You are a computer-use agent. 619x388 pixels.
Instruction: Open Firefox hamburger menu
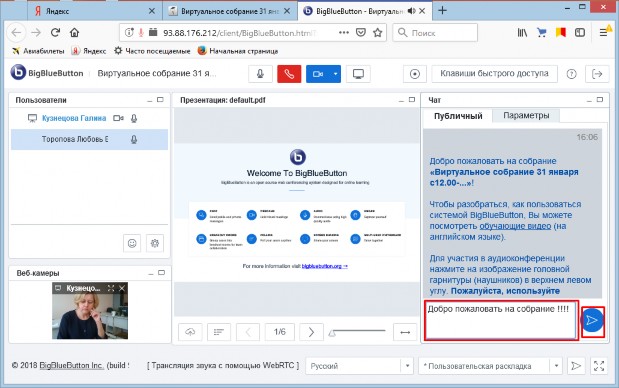click(604, 33)
